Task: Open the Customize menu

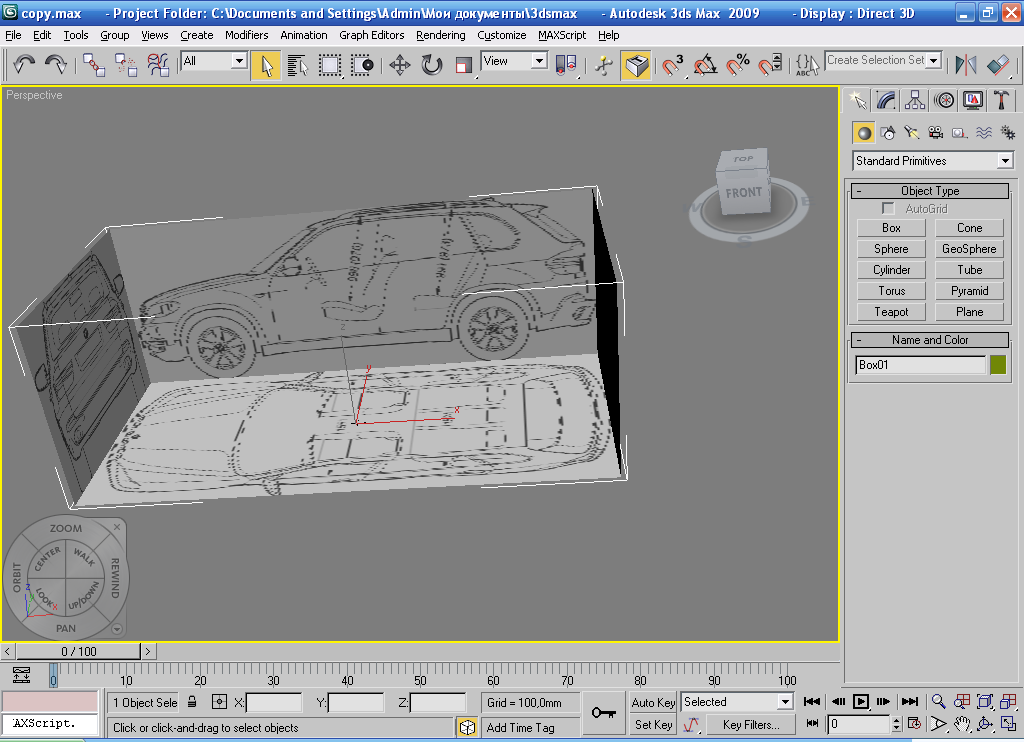Action: pyautogui.click(x=502, y=35)
